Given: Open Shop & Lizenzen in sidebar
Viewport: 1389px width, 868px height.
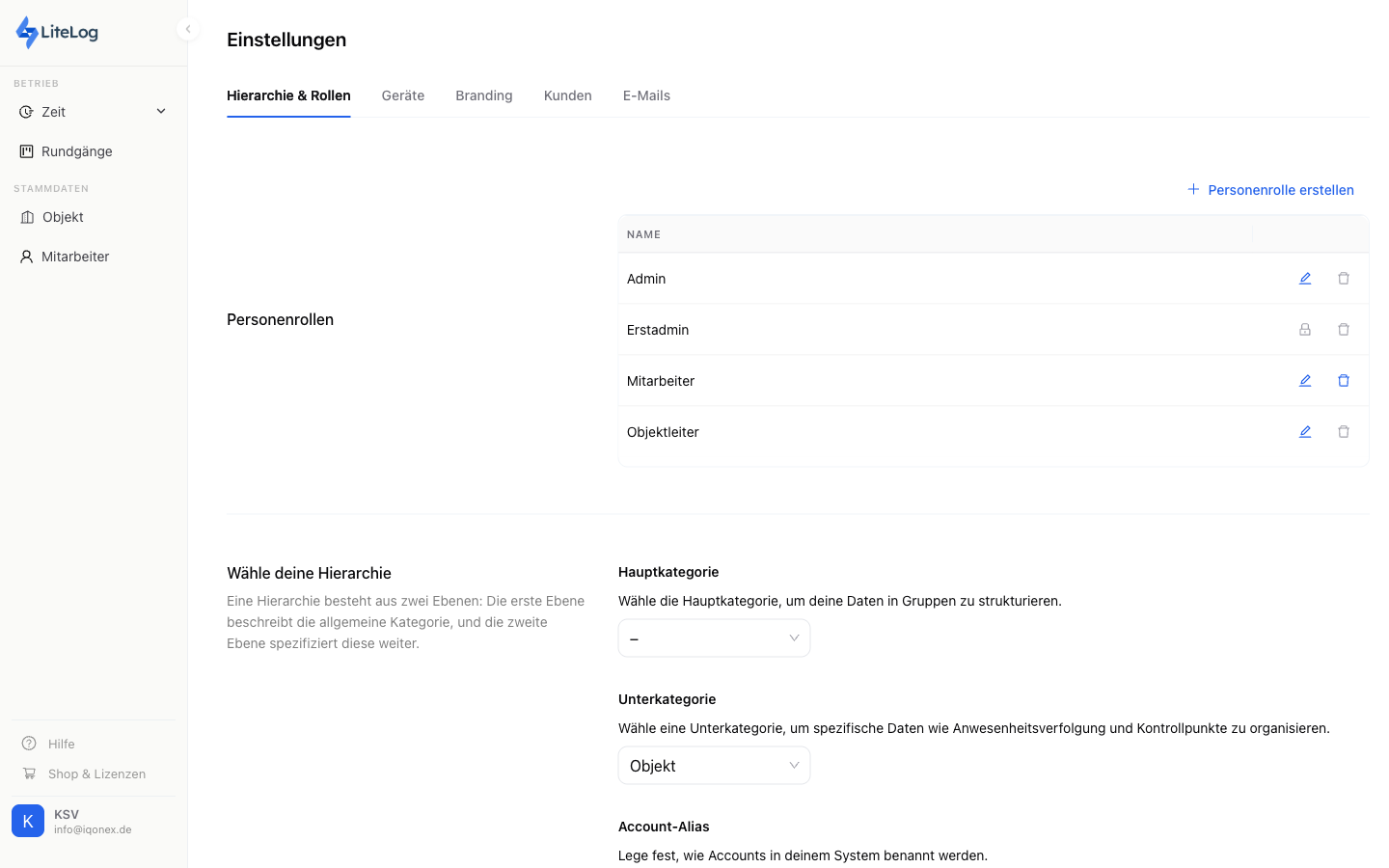Looking at the screenshot, I should coord(96,773).
